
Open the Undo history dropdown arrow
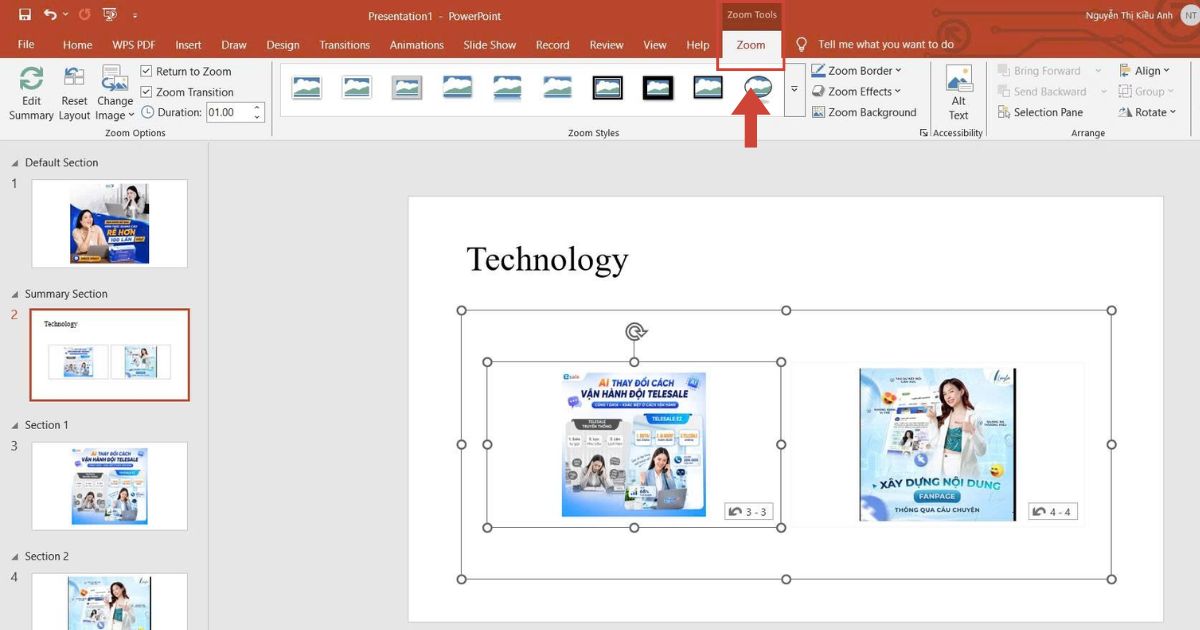point(65,15)
